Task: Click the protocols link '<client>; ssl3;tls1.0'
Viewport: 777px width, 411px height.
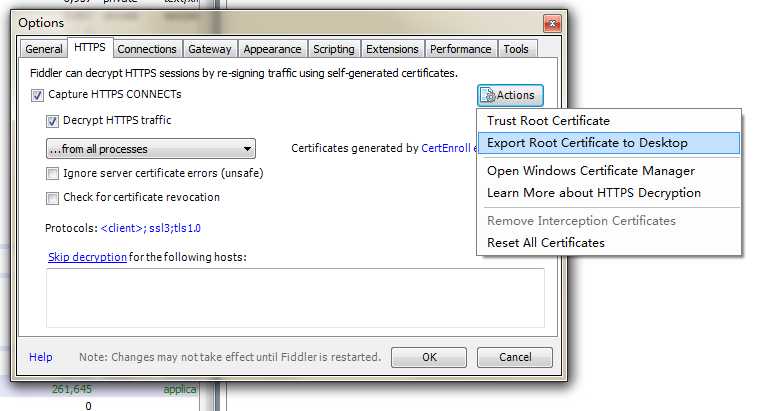Action: point(151,228)
